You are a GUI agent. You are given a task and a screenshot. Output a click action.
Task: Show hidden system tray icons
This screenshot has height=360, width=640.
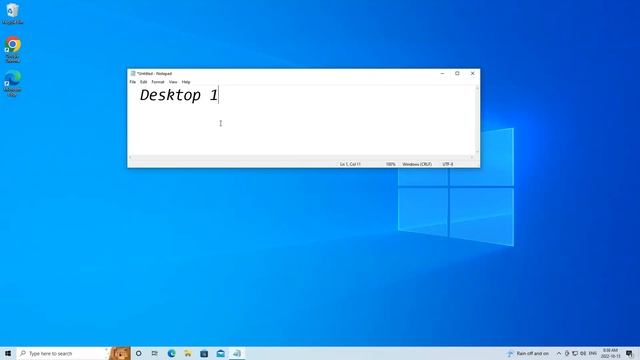coord(559,353)
